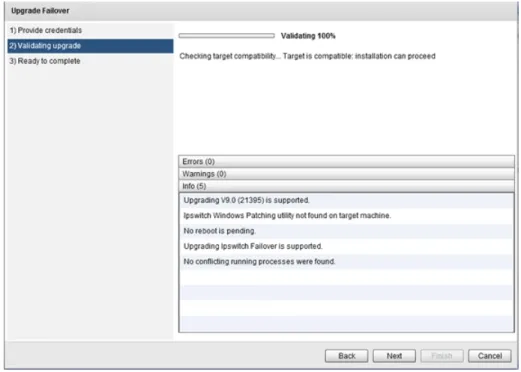521x372 pixels.
Task: Click the greyed-out Finish button
Action: pos(442,356)
